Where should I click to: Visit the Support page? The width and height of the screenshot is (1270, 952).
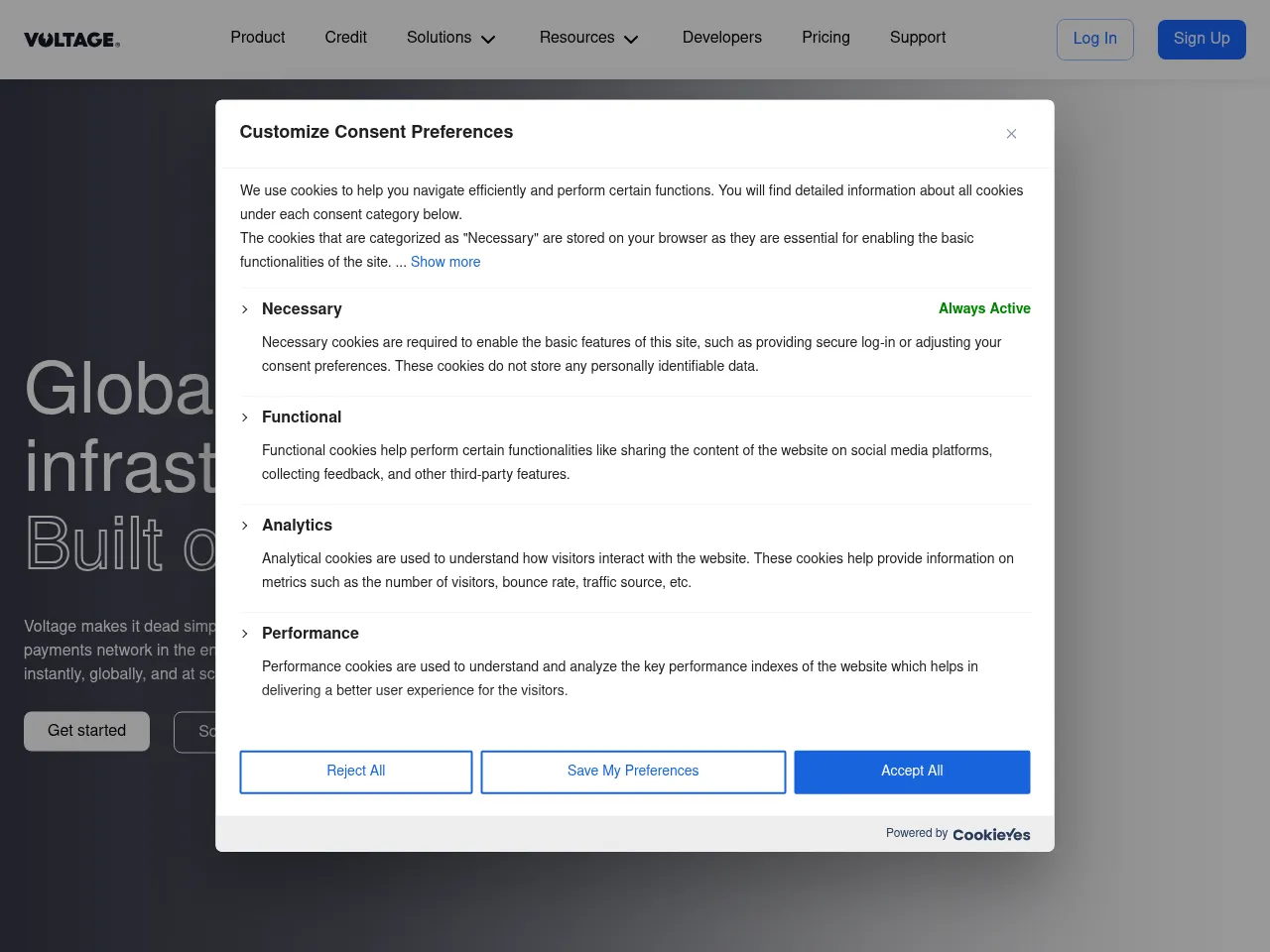coord(917,38)
